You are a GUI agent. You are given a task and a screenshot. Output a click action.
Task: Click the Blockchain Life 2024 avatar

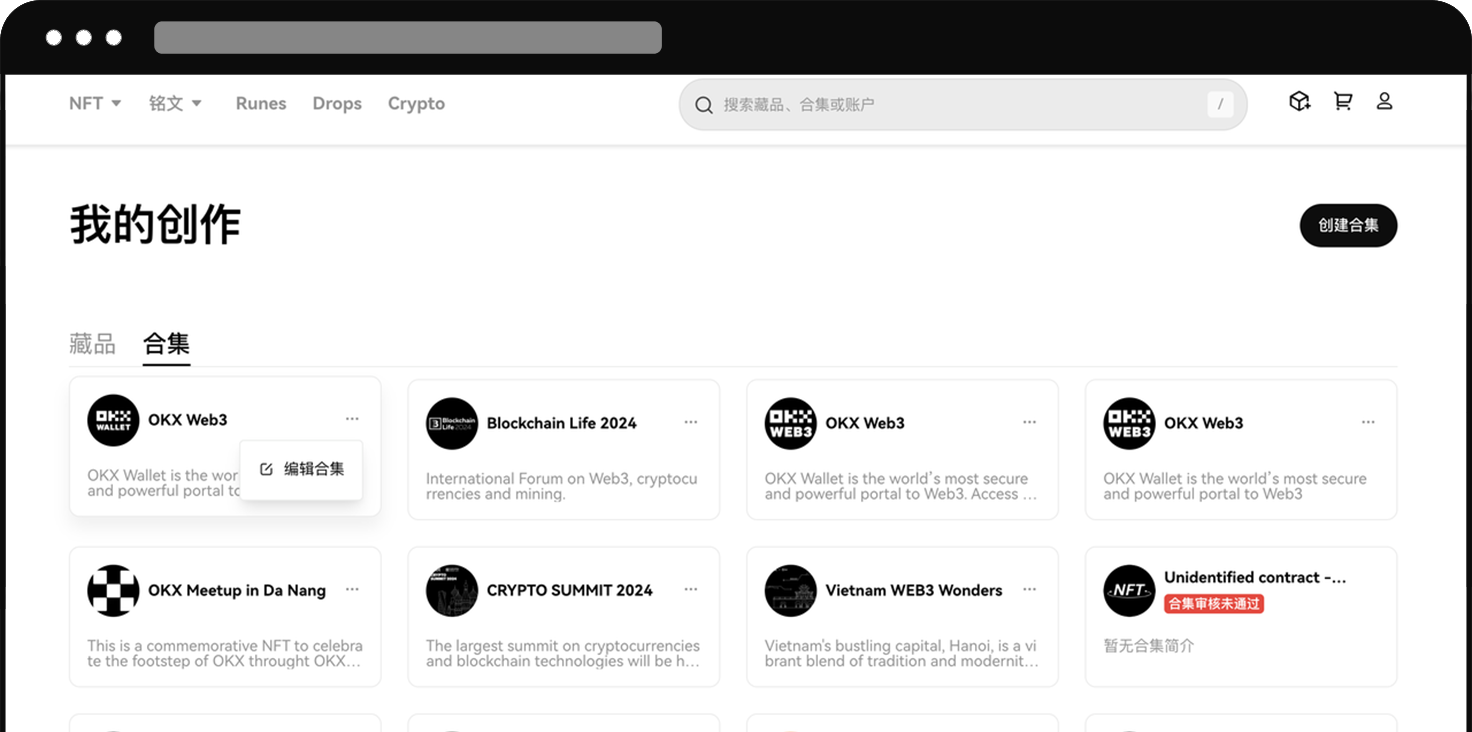point(452,423)
